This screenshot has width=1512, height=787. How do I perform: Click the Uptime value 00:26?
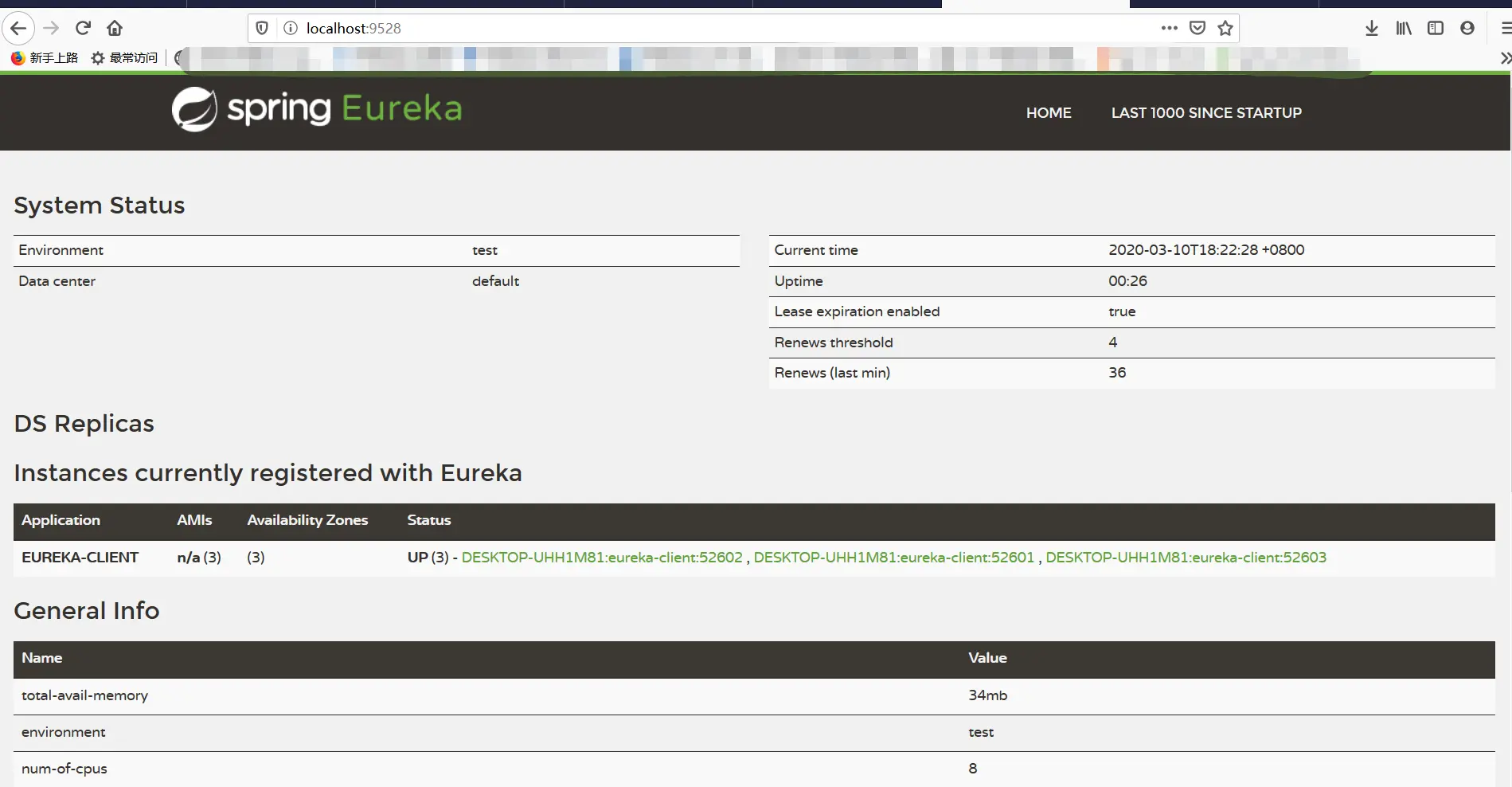click(x=1127, y=281)
